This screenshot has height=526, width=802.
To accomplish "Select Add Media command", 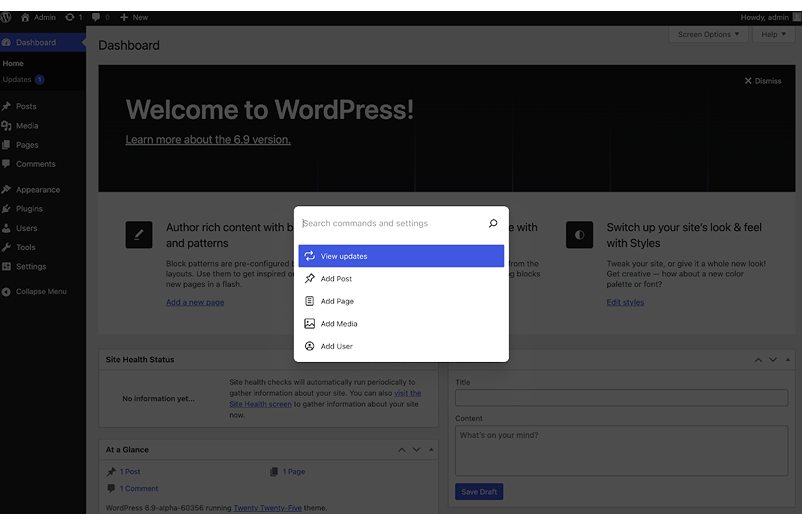I will pyautogui.click(x=401, y=323).
